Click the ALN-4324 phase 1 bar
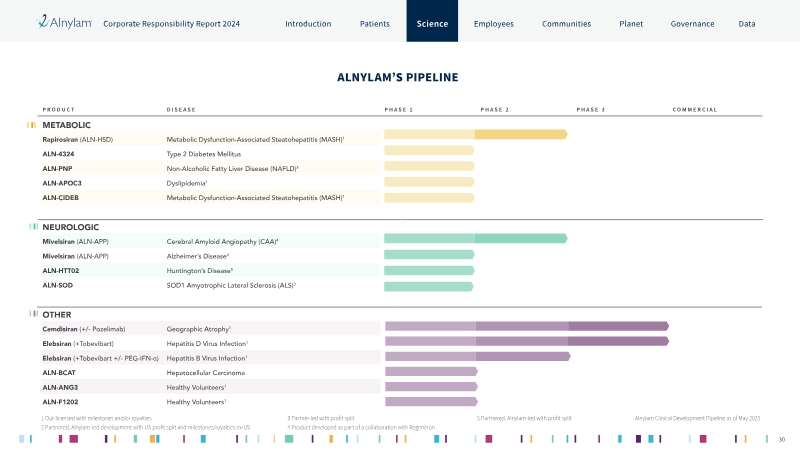Image resolution: width=800 pixels, height=450 pixels. pyautogui.click(x=429, y=151)
